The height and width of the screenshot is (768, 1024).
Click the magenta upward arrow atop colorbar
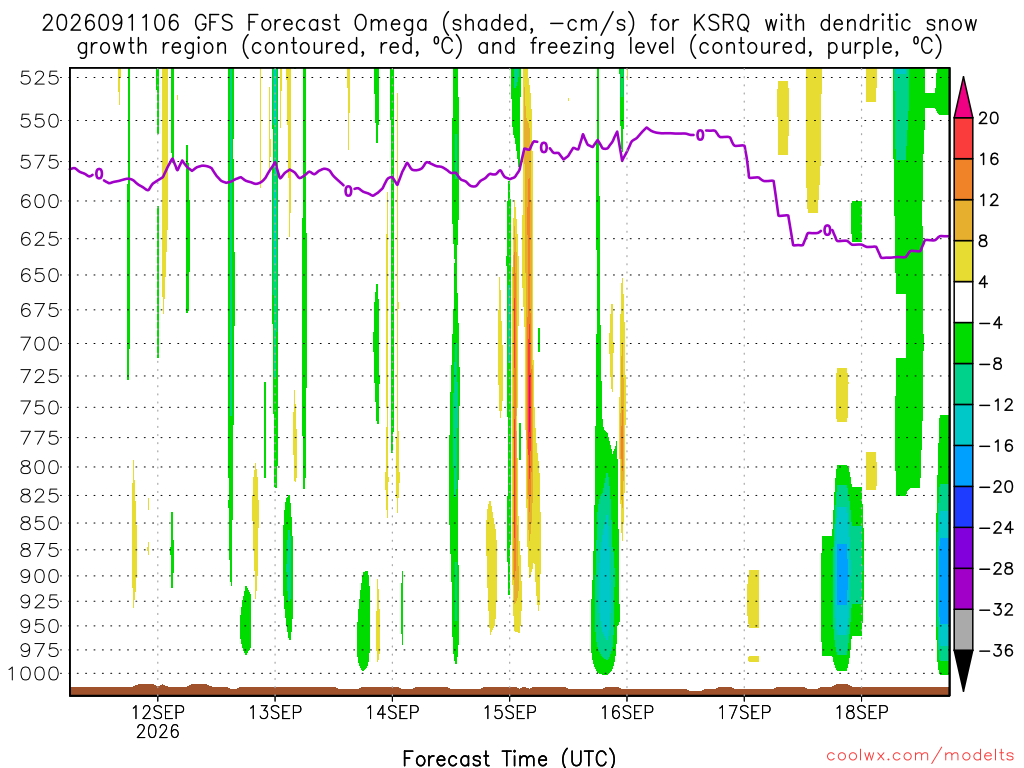[x=963, y=97]
